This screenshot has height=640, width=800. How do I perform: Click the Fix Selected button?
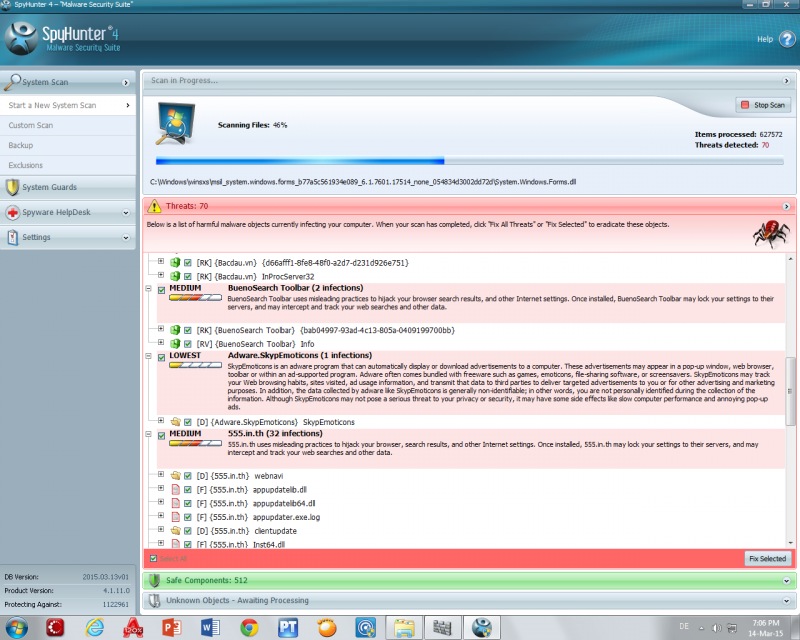coord(768,558)
